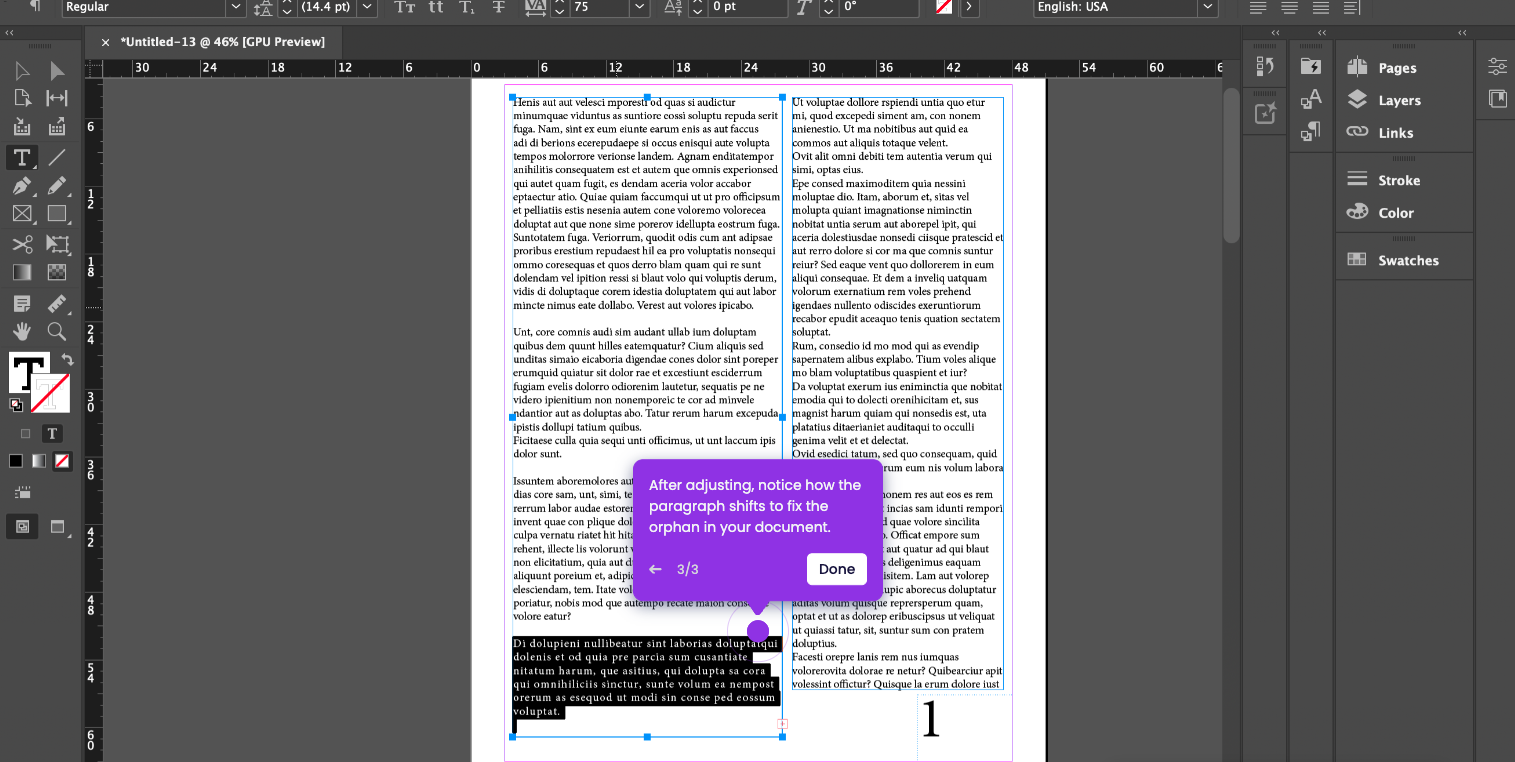
Task: Activate the Hand tool
Action: (22, 331)
